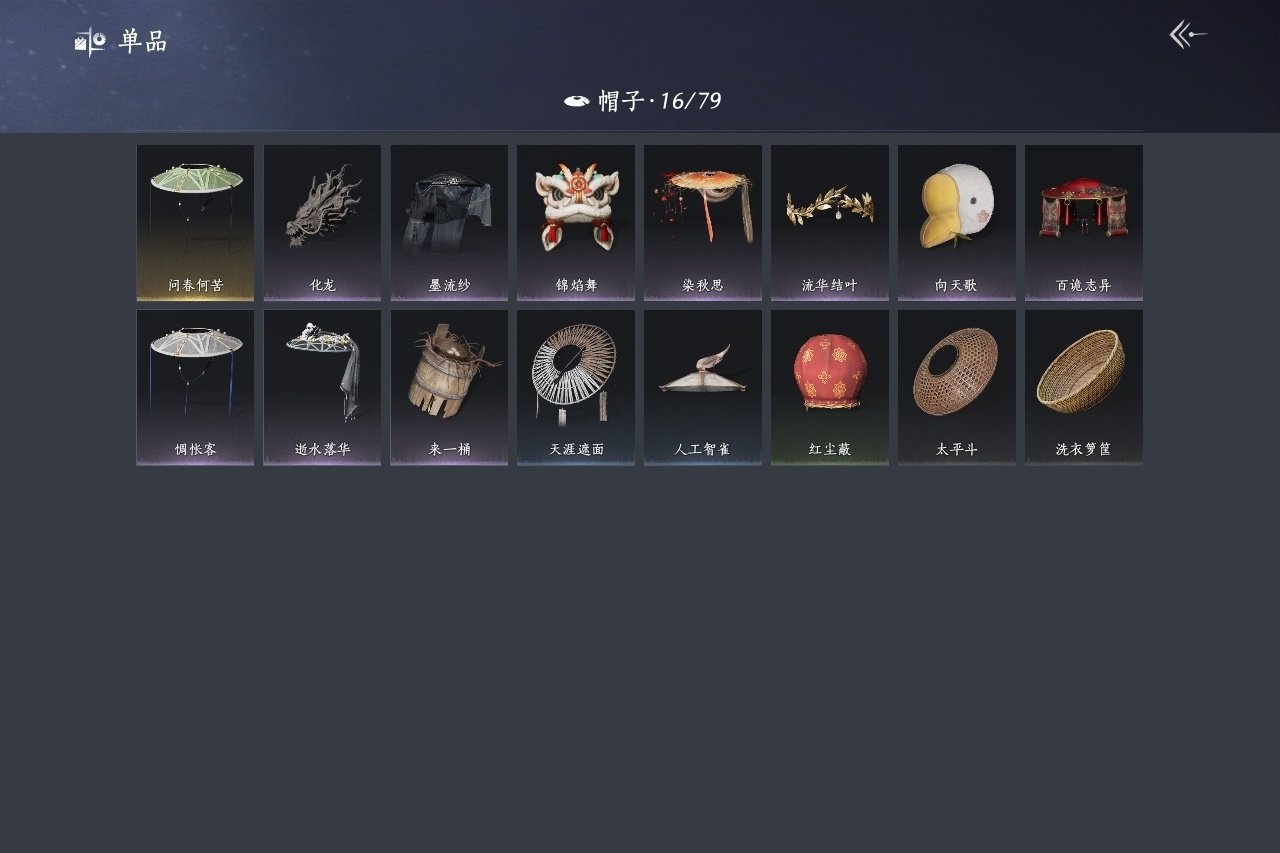Select the 染秋思 orange umbrella hat

coord(703,222)
